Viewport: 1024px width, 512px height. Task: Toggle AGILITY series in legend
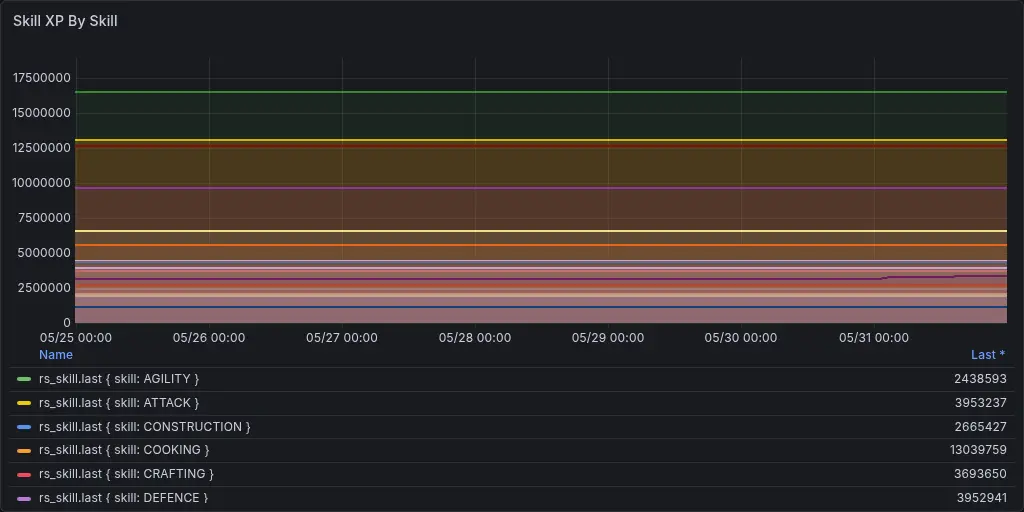click(119, 379)
